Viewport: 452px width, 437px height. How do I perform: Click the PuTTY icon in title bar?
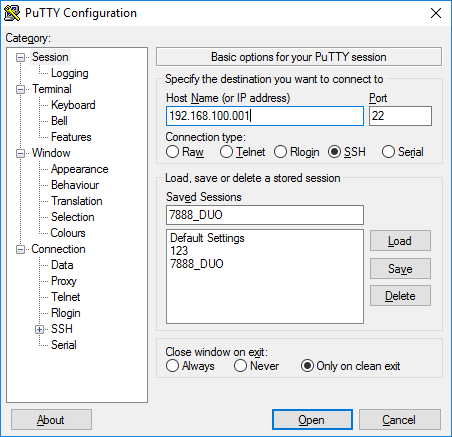point(12,13)
